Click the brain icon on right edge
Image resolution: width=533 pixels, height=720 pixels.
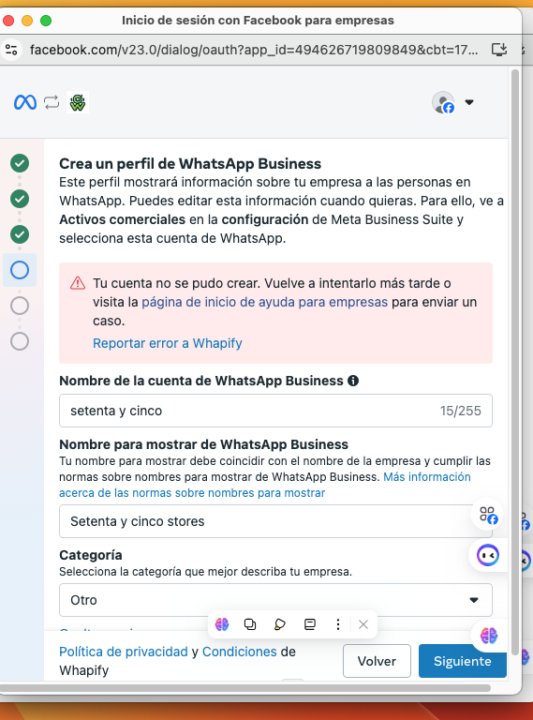coord(488,636)
